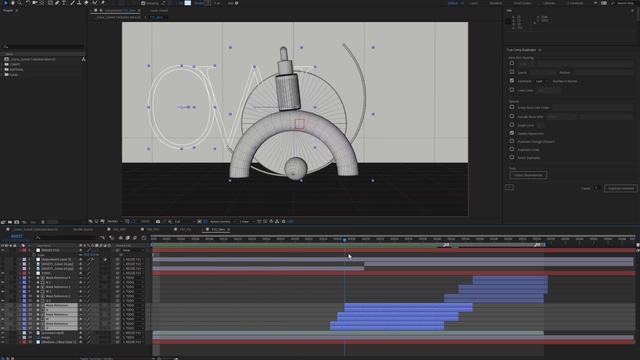Check Exclude Items With option

coord(512,116)
